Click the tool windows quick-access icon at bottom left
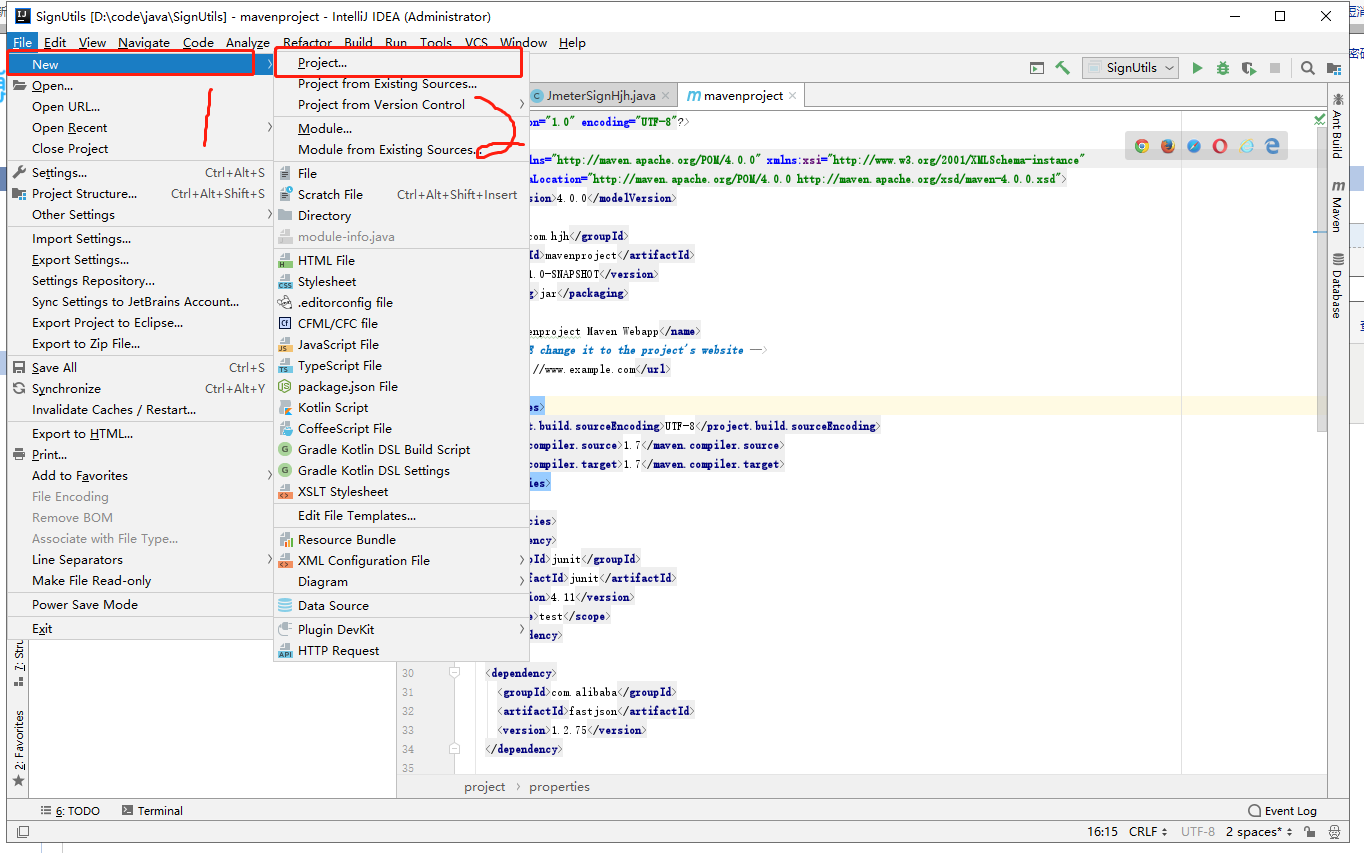This screenshot has height=853, width=1364. coord(23,832)
